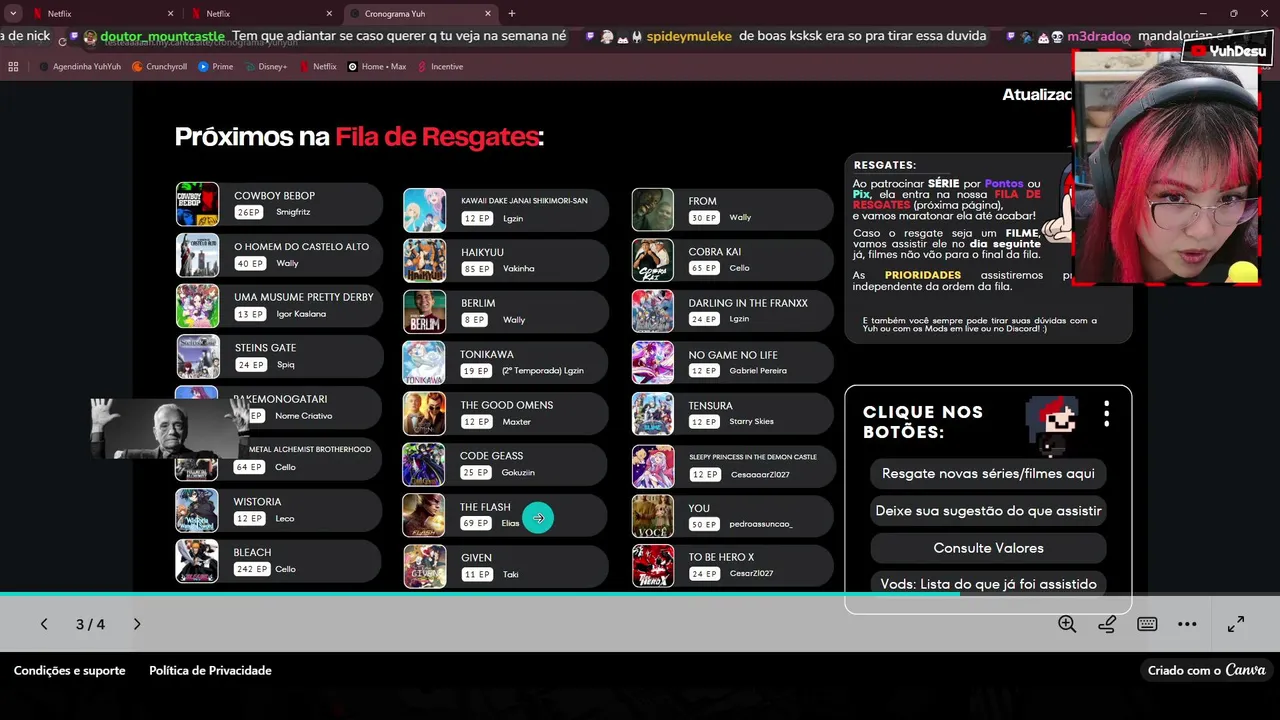
Task: Open Política de Privacidade link
Action: (210, 671)
